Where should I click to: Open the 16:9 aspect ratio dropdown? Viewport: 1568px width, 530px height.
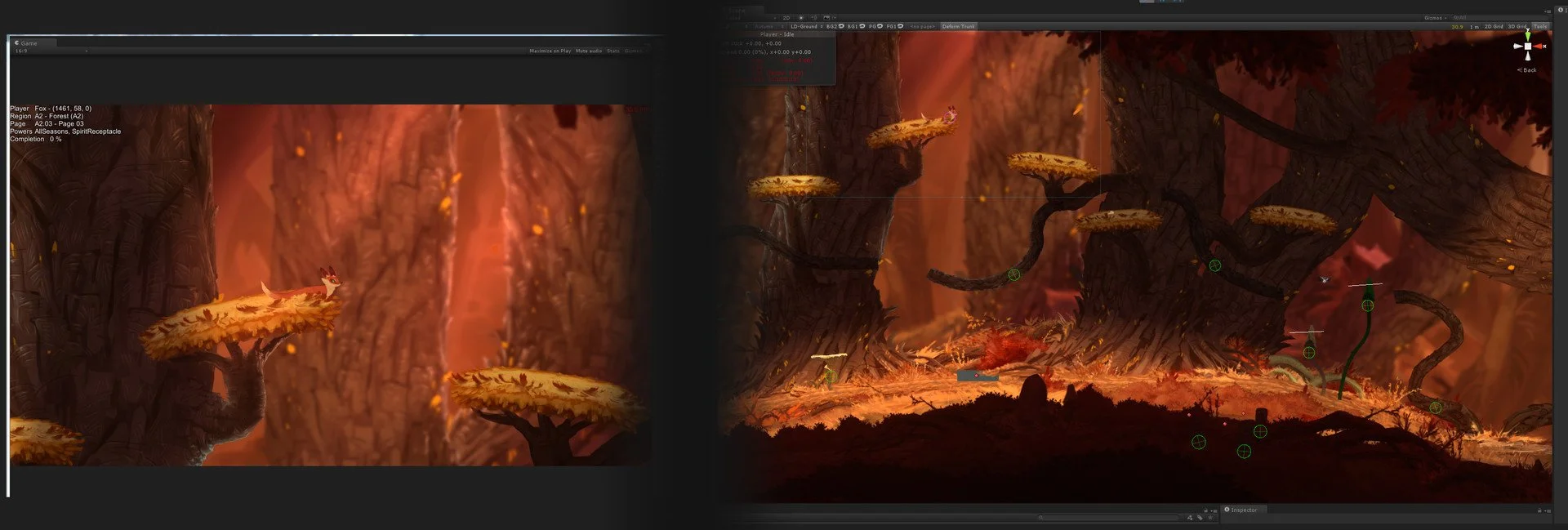pos(51,51)
